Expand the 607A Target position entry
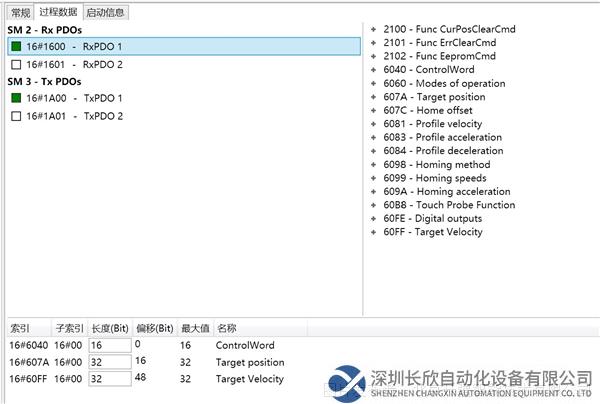Image resolution: width=600 pixels, height=404 pixels. point(374,97)
